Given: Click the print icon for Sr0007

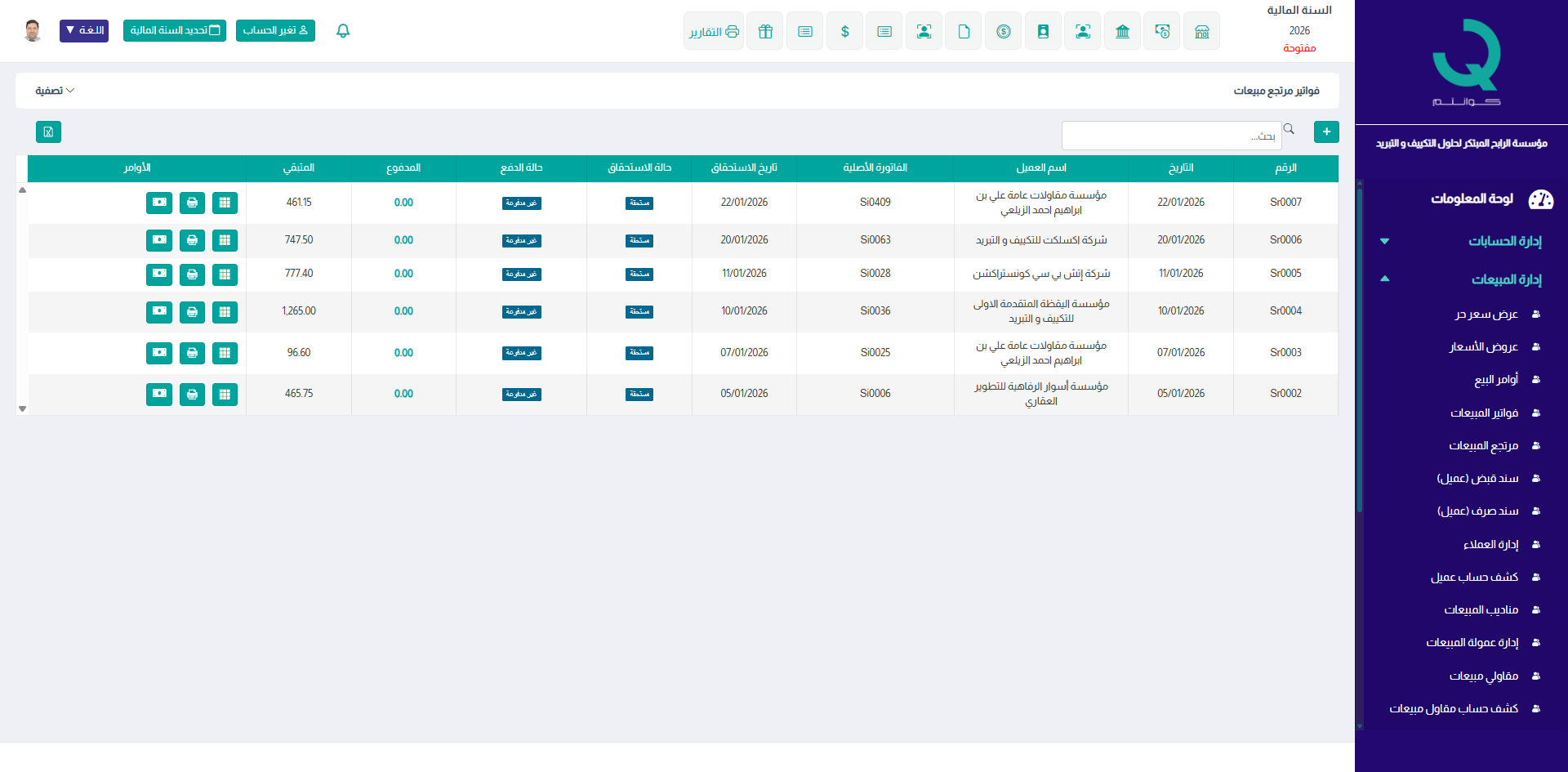Looking at the screenshot, I should 192,203.
